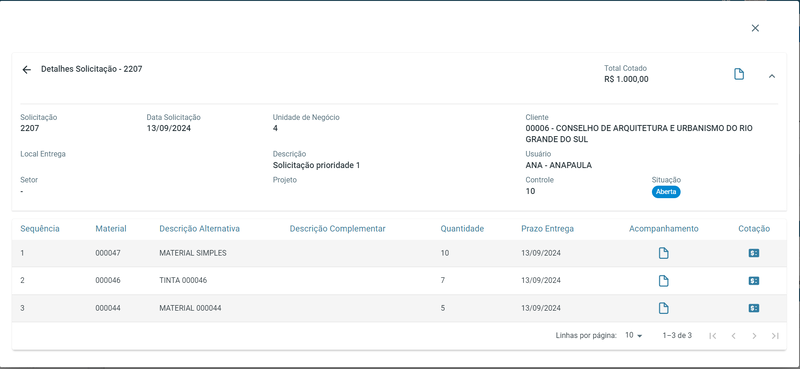This screenshot has width=800, height=369.
Task: Sort by Descrição Complementar column header
Action: coord(337,229)
